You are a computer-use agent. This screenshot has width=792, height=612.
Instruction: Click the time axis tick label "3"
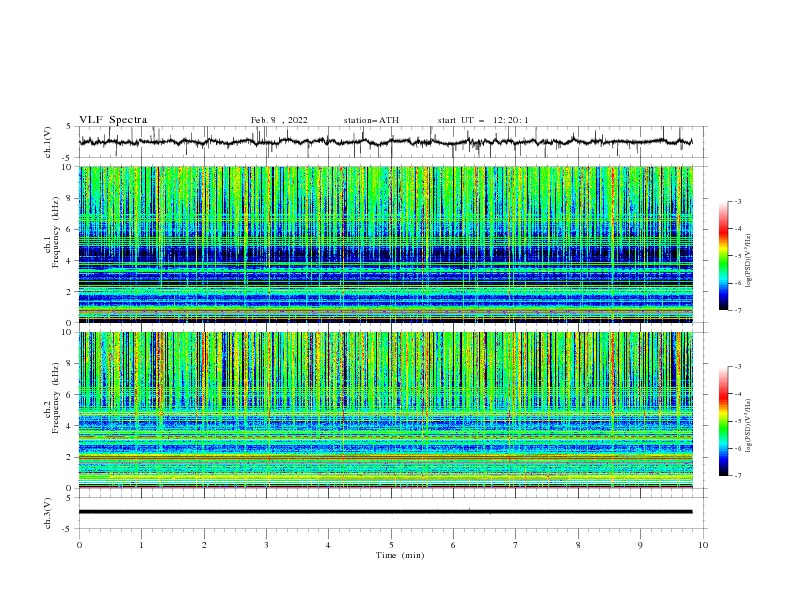(266, 545)
